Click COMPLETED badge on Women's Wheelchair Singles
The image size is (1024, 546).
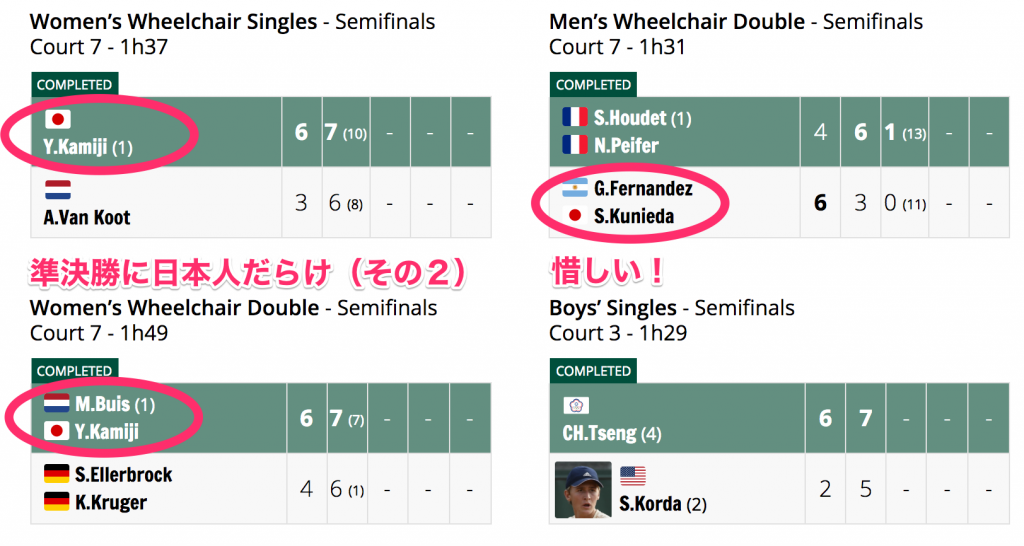click(75, 85)
